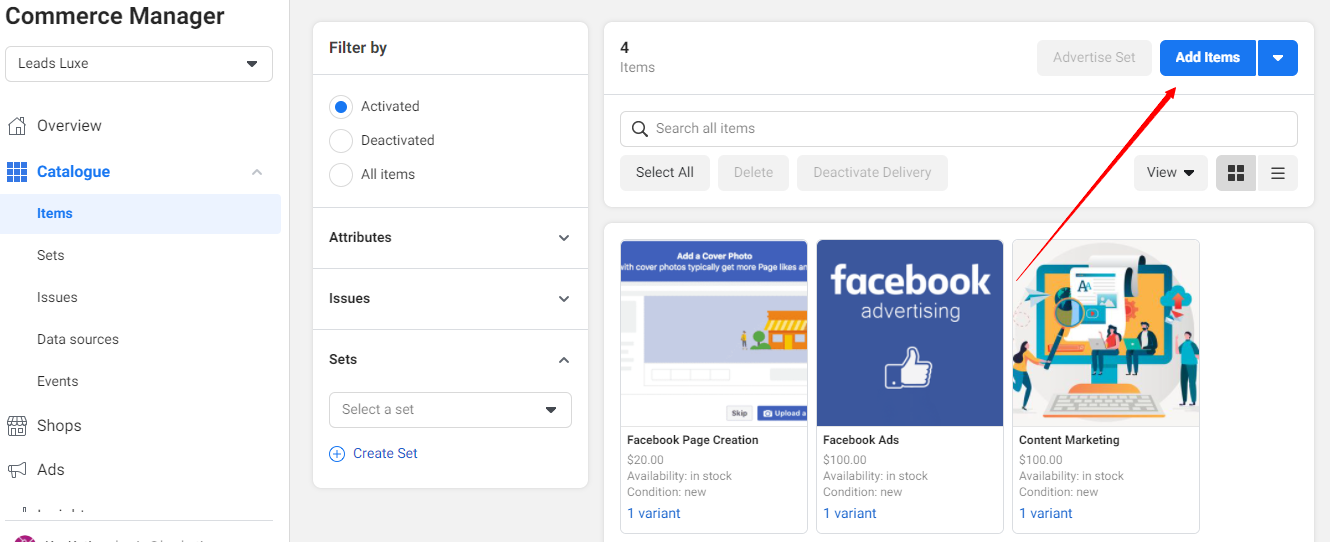Click the Search all items field
The width and height of the screenshot is (1330, 542).
(x=959, y=129)
